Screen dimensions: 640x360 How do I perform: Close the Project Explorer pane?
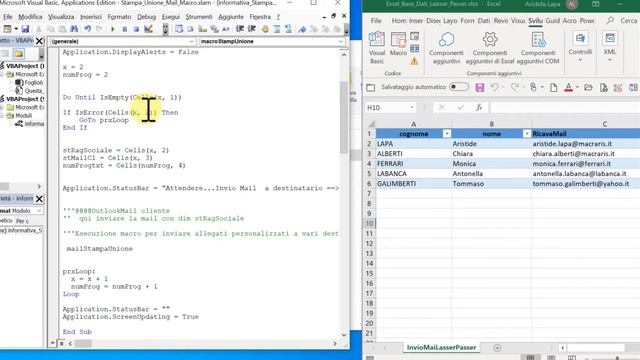pos(39,41)
